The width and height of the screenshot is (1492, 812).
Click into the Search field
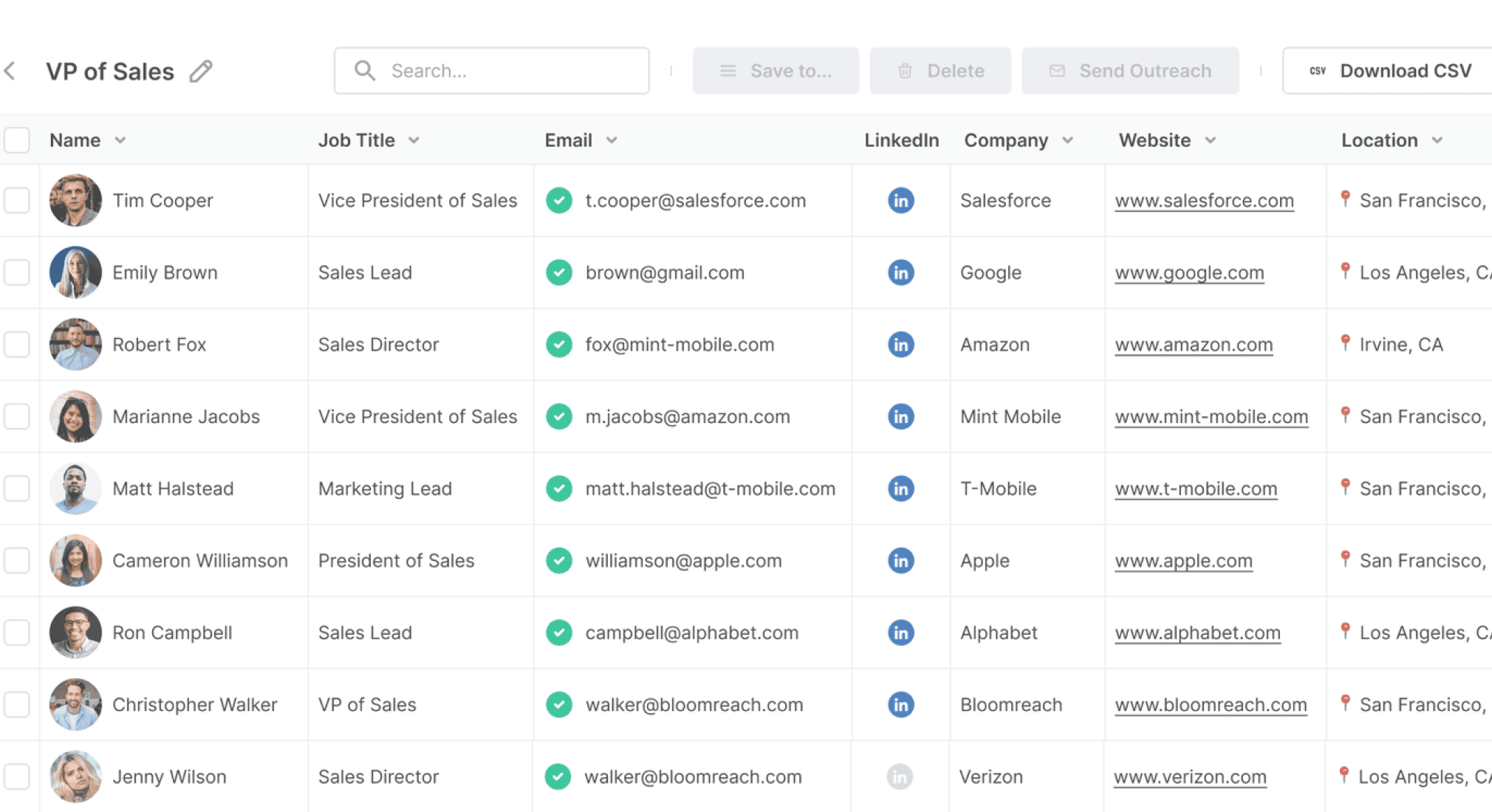[x=491, y=71]
